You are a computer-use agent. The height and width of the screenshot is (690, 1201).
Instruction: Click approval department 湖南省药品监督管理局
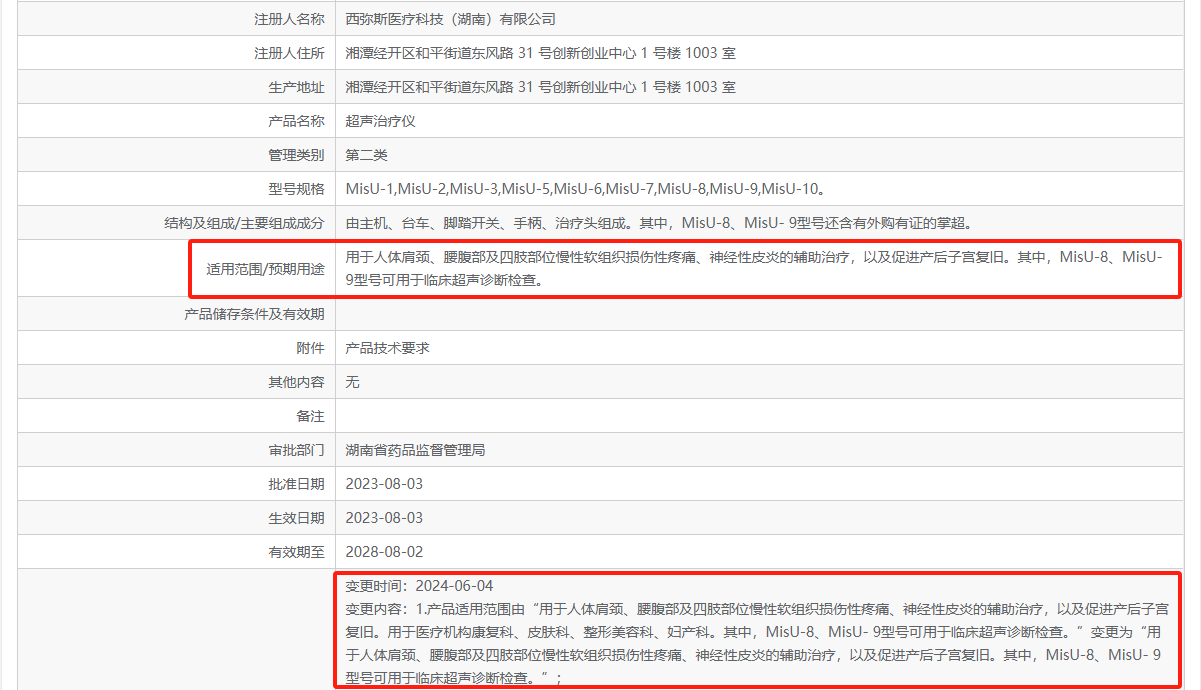pyautogui.click(x=415, y=450)
